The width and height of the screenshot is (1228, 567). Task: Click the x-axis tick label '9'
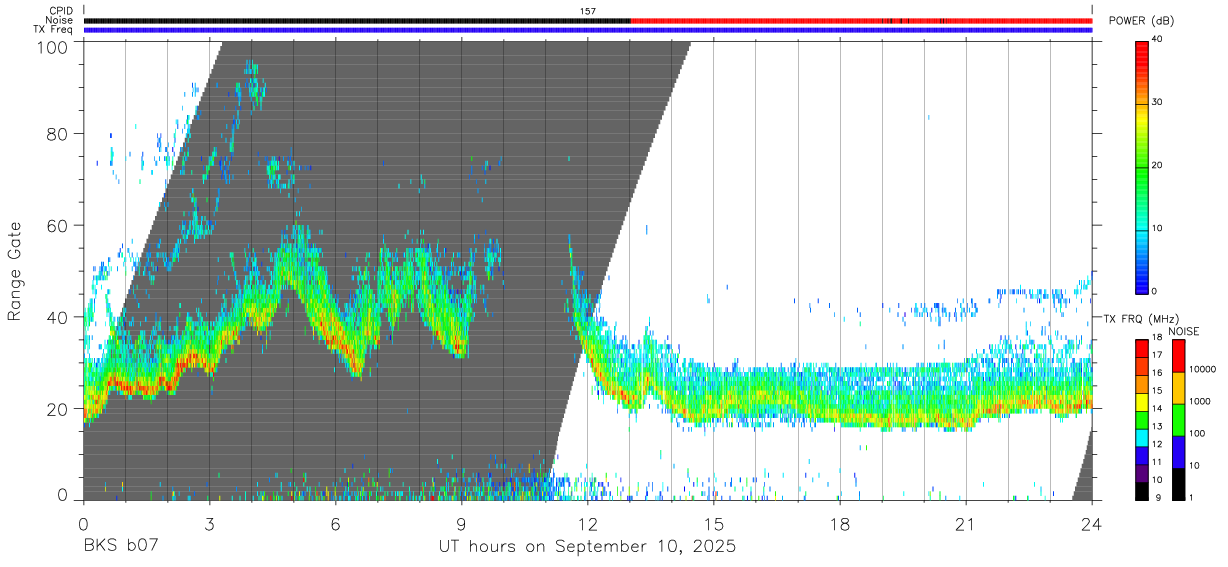click(x=461, y=524)
